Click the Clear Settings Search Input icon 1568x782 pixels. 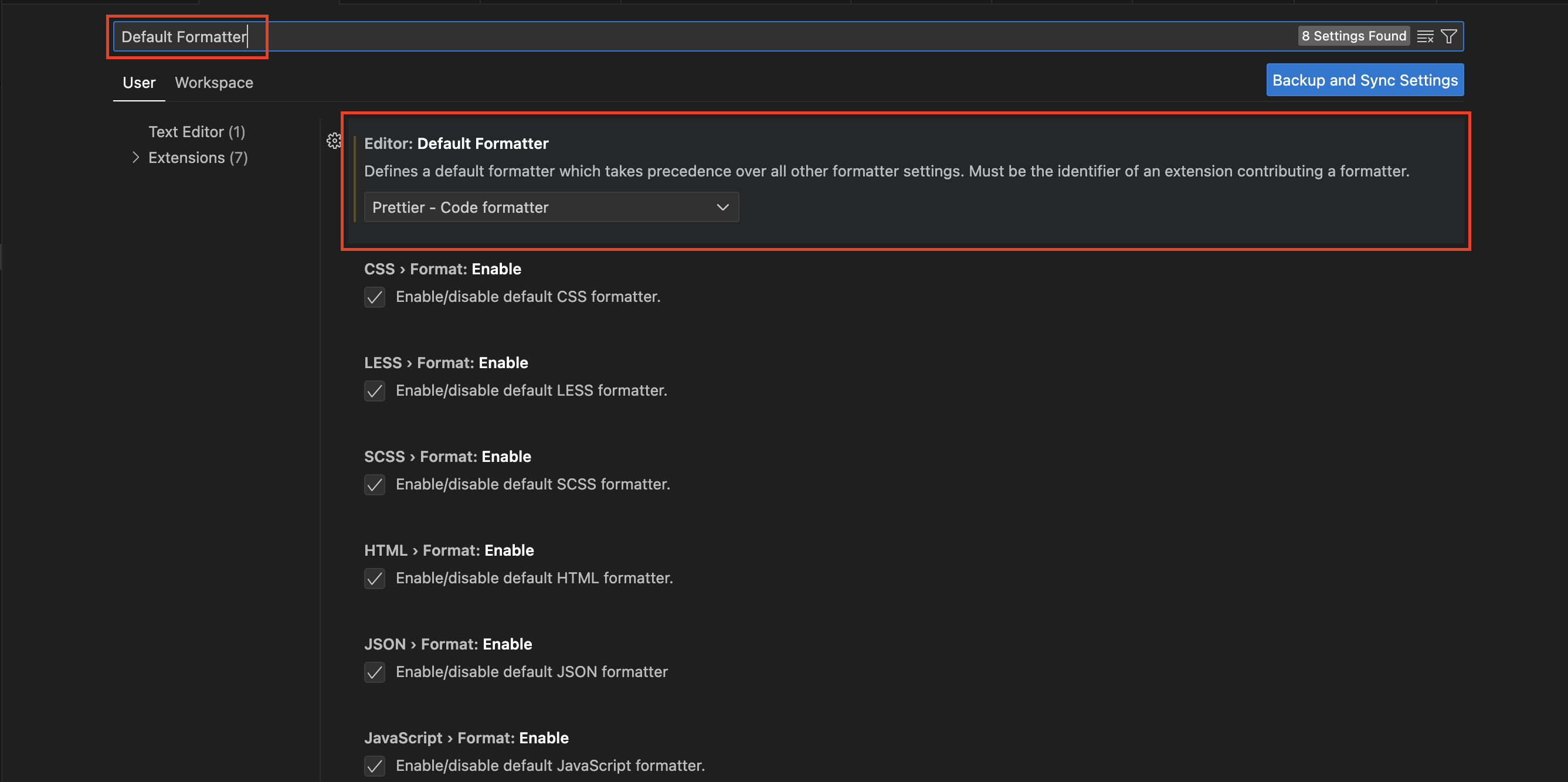tap(1425, 36)
